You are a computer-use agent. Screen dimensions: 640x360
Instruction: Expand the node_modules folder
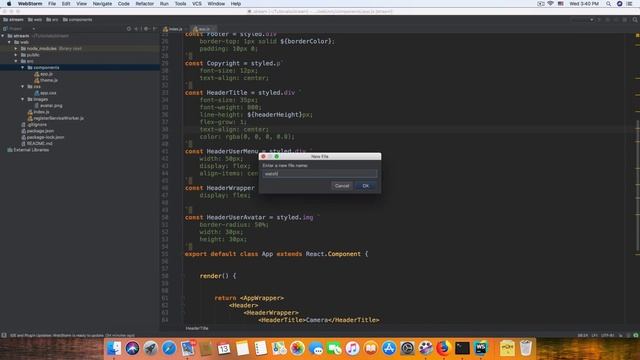[16, 49]
